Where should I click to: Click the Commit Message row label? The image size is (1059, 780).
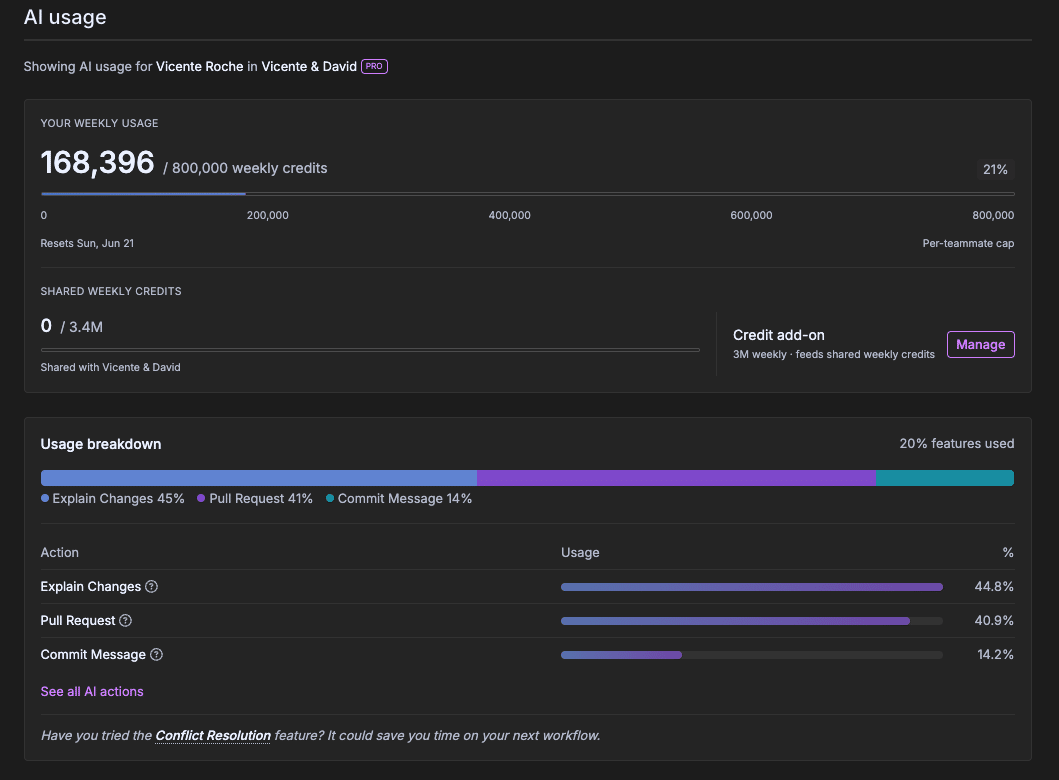(x=93, y=654)
